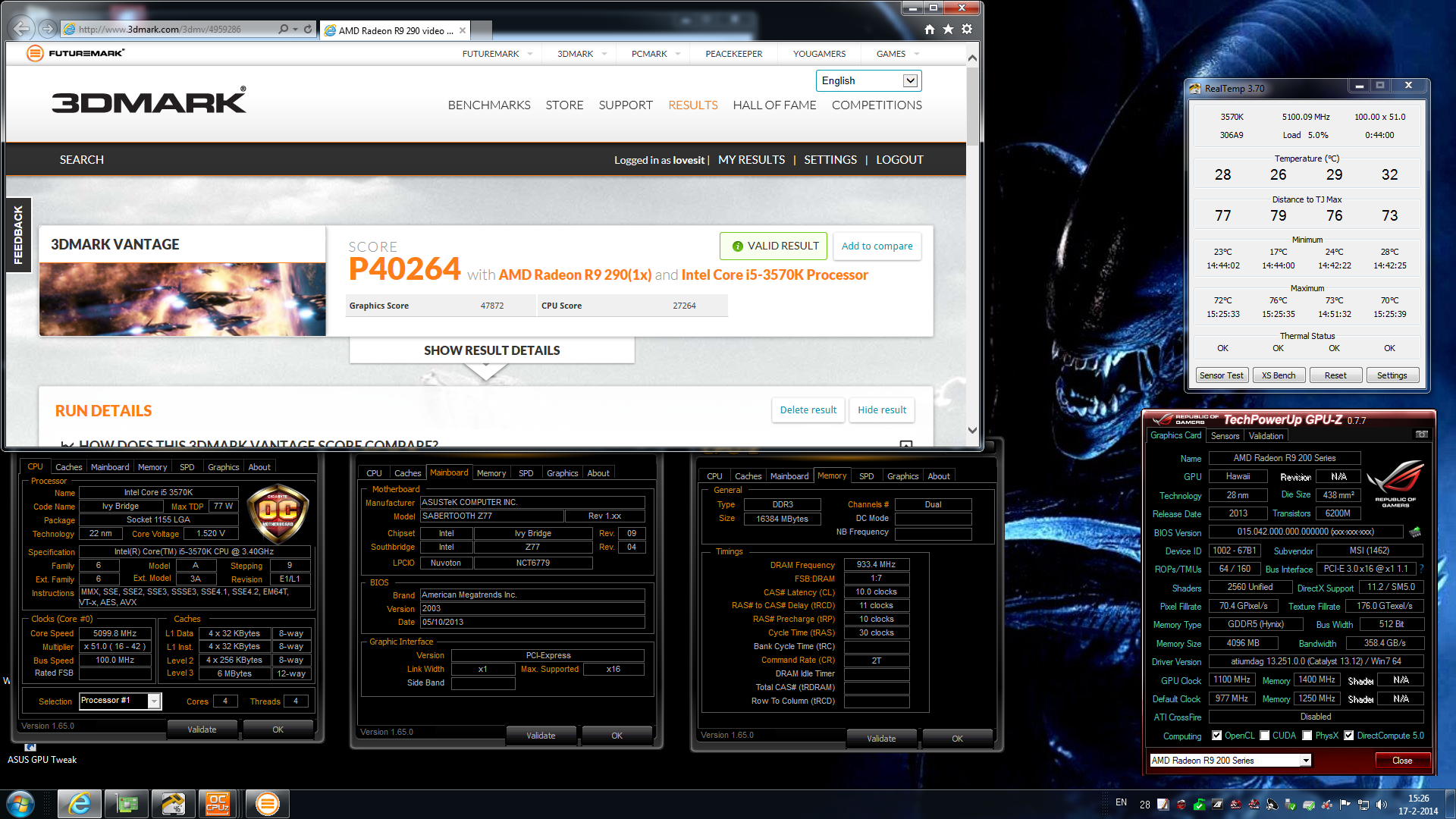Open Caches tab in CPU-Z processor window
Screen dimensions: 1456x819
pyautogui.click(x=68, y=467)
